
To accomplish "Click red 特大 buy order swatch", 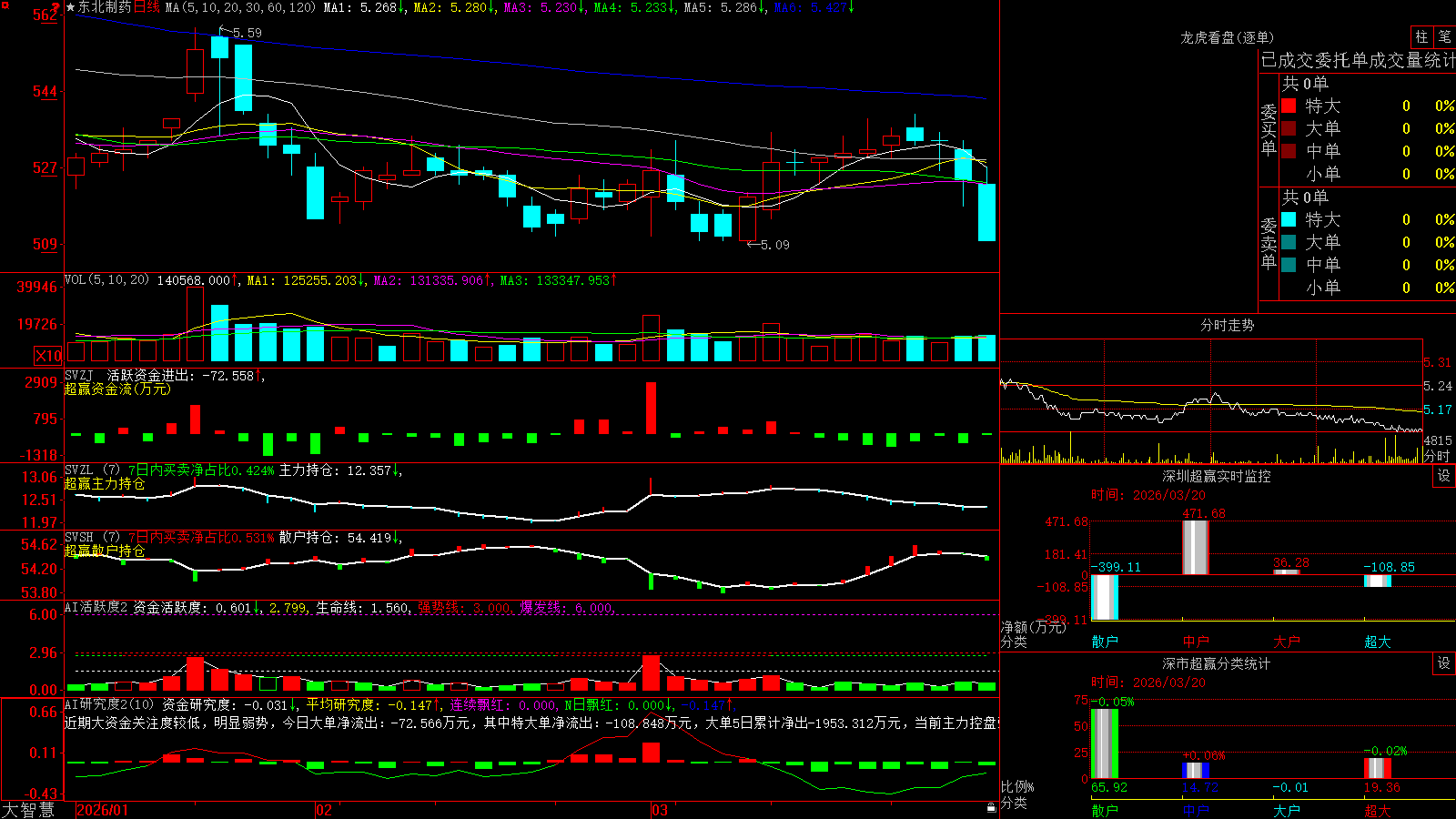I will coord(1289,106).
